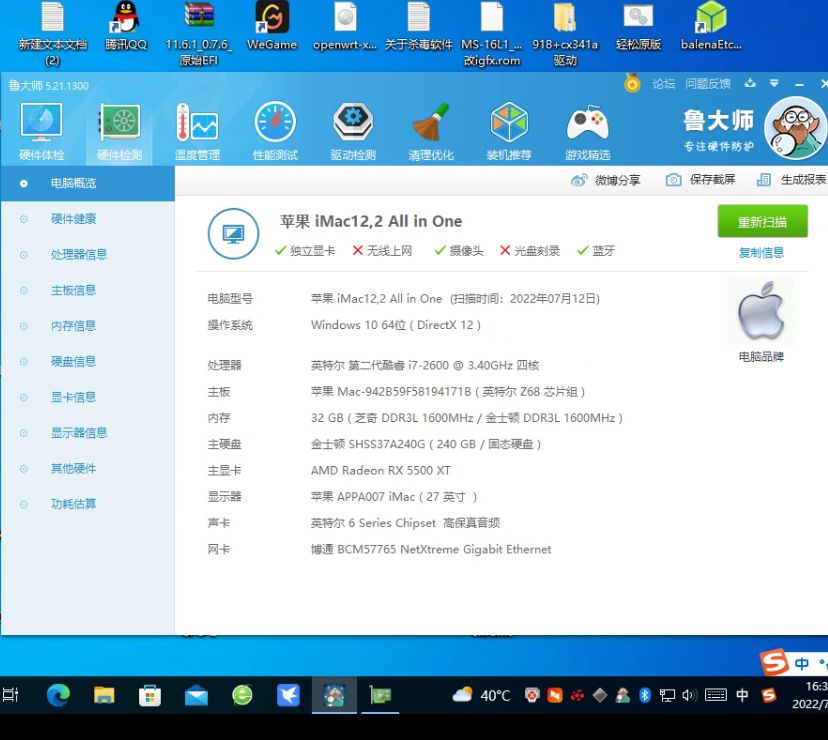Select 电脑概览 in the sidebar
828x740 pixels.
(87, 183)
